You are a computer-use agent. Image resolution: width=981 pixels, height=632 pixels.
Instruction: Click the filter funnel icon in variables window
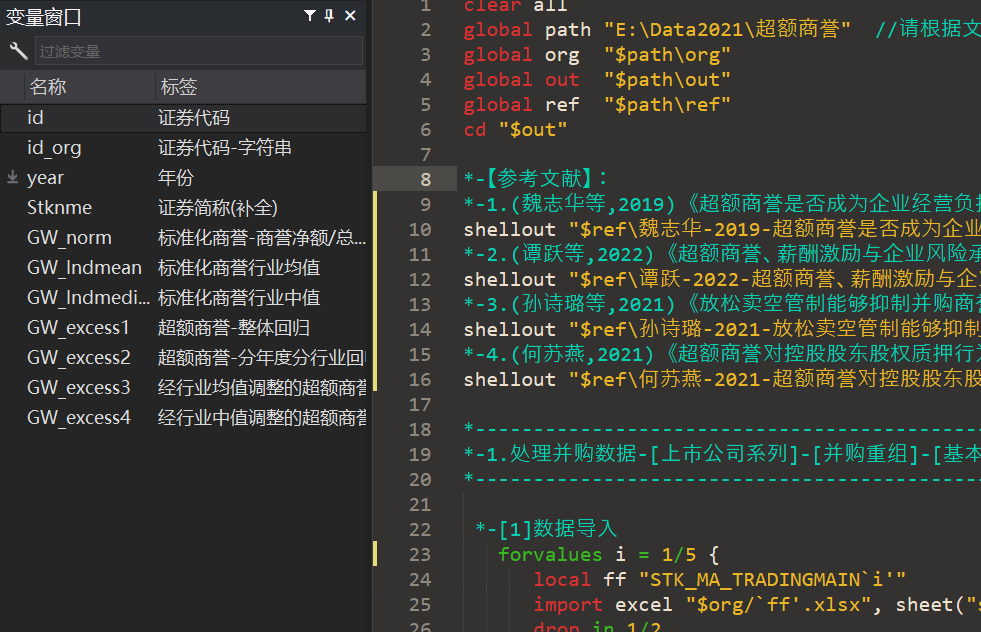click(310, 16)
